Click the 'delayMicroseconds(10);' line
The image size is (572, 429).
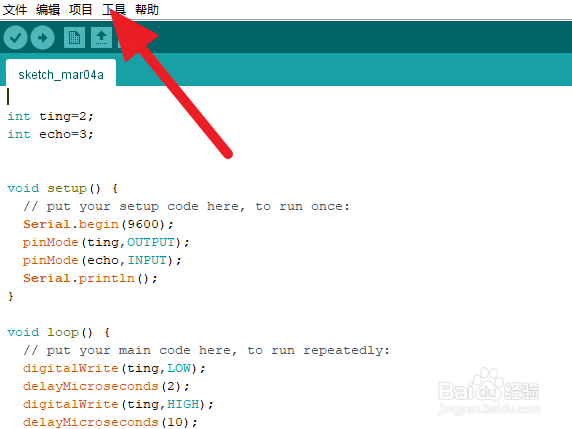tap(110, 422)
